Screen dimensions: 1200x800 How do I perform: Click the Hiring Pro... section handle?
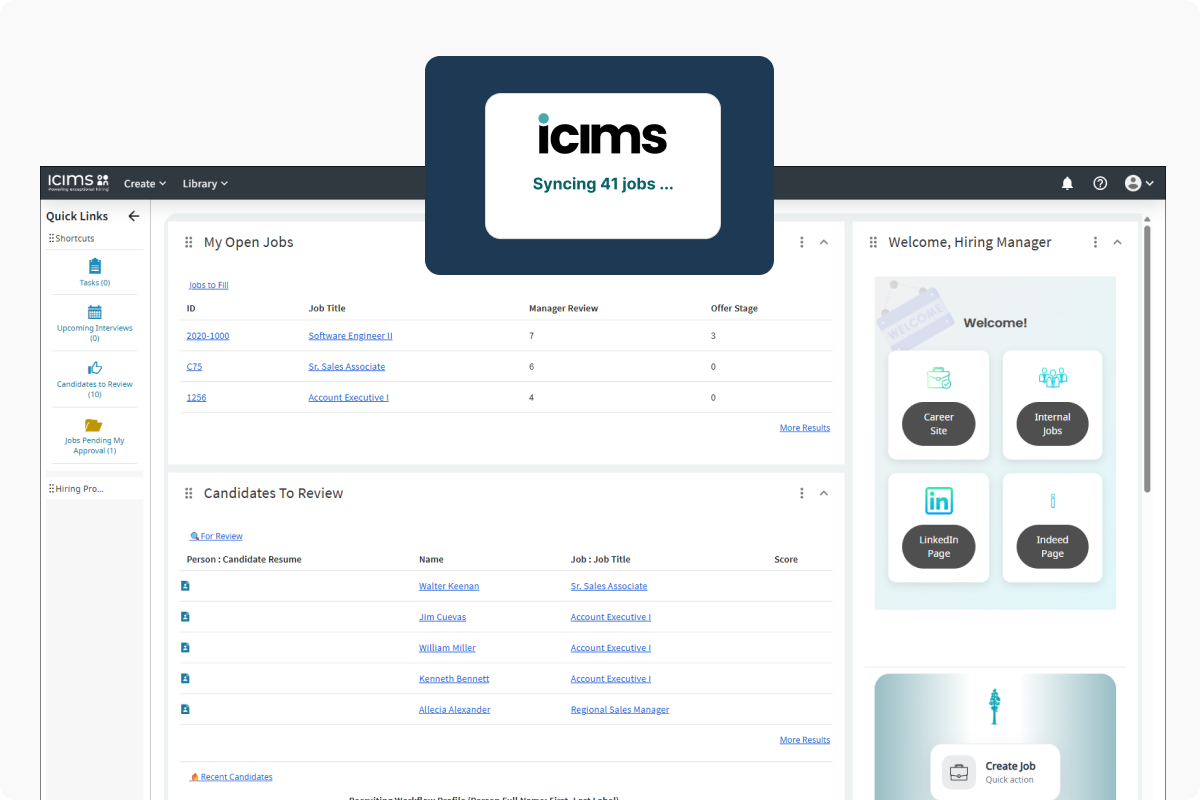click(x=52, y=489)
